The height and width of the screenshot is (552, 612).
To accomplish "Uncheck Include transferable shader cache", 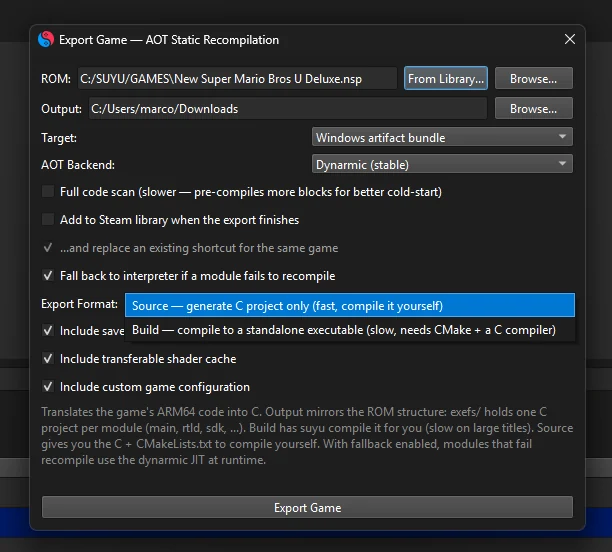I will coord(48,358).
